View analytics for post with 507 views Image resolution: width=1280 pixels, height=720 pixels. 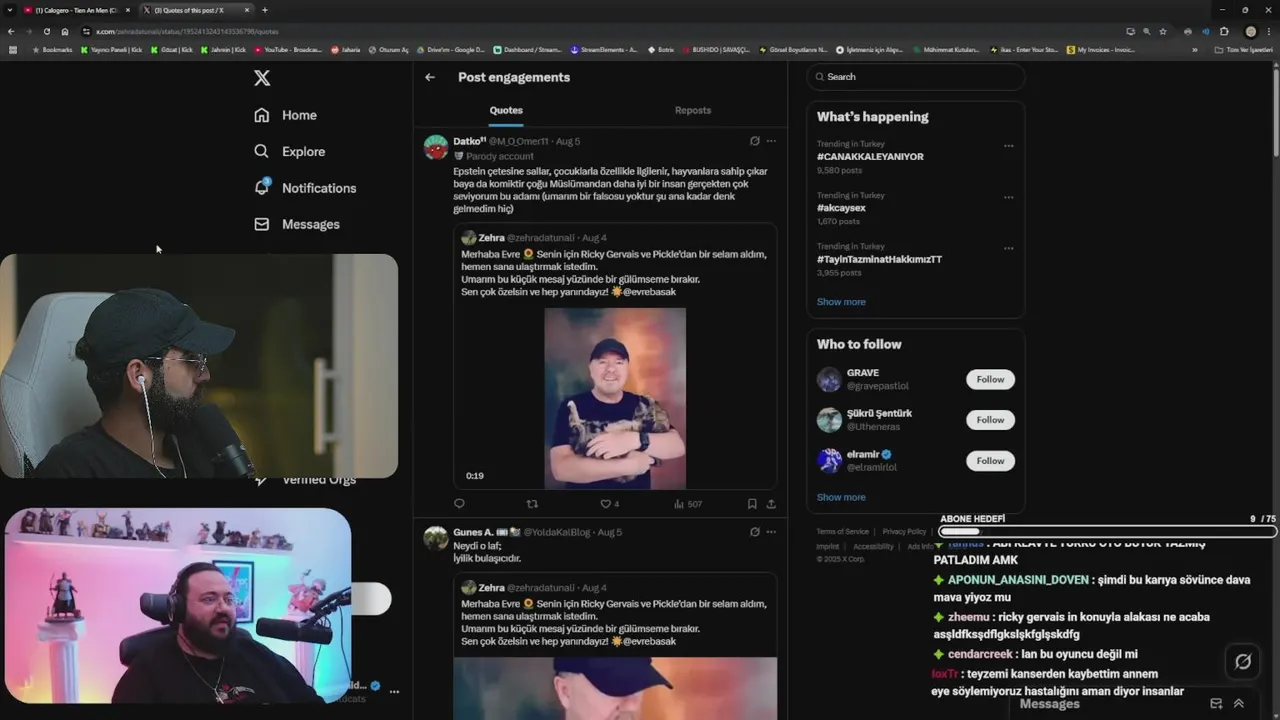point(688,504)
